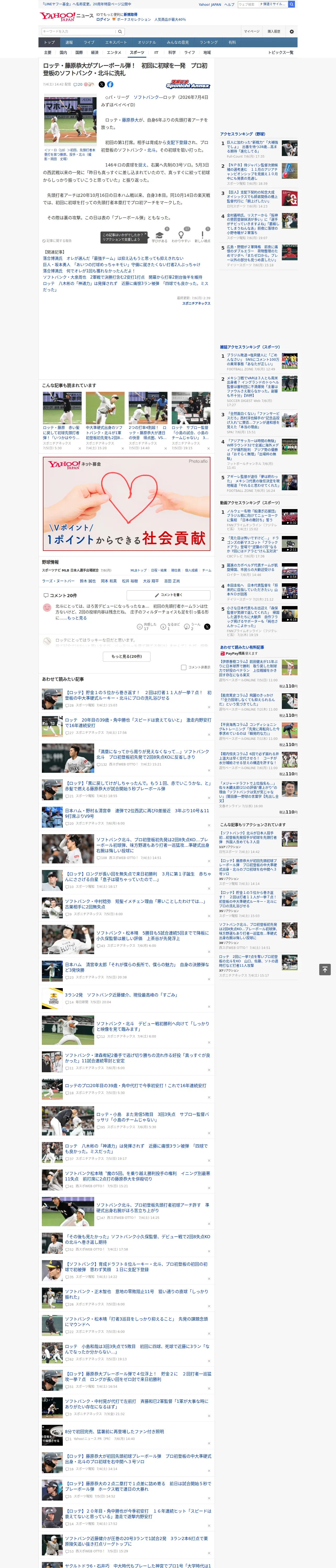Click the うーん reaction on the comment
This screenshot has height=1568, width=336.
point(192,626)
